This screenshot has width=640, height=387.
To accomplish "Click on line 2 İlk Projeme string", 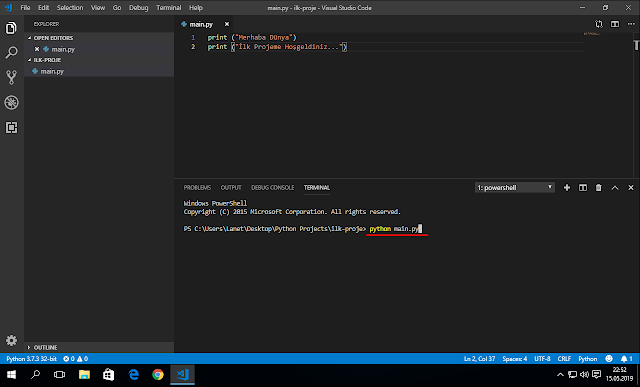I will (289, 47).
